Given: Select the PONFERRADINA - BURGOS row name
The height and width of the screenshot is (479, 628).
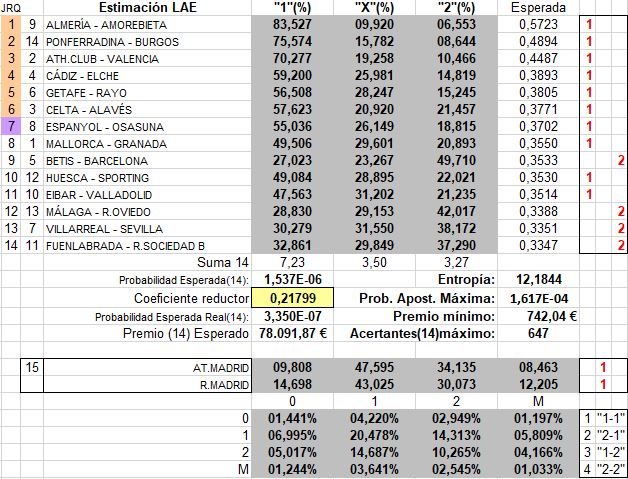Looking at the screenshot, I should (147, 42).
